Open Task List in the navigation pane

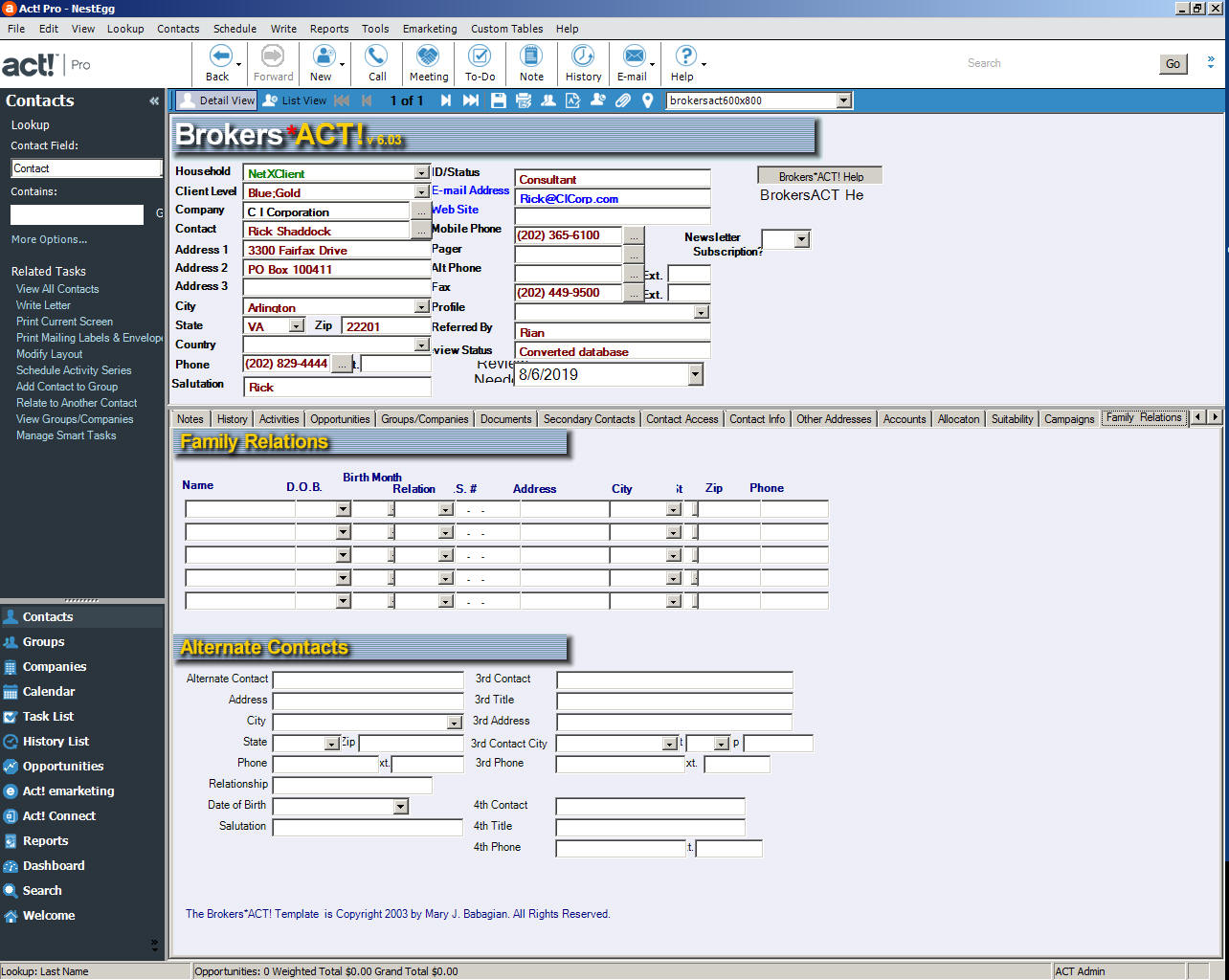48,717
